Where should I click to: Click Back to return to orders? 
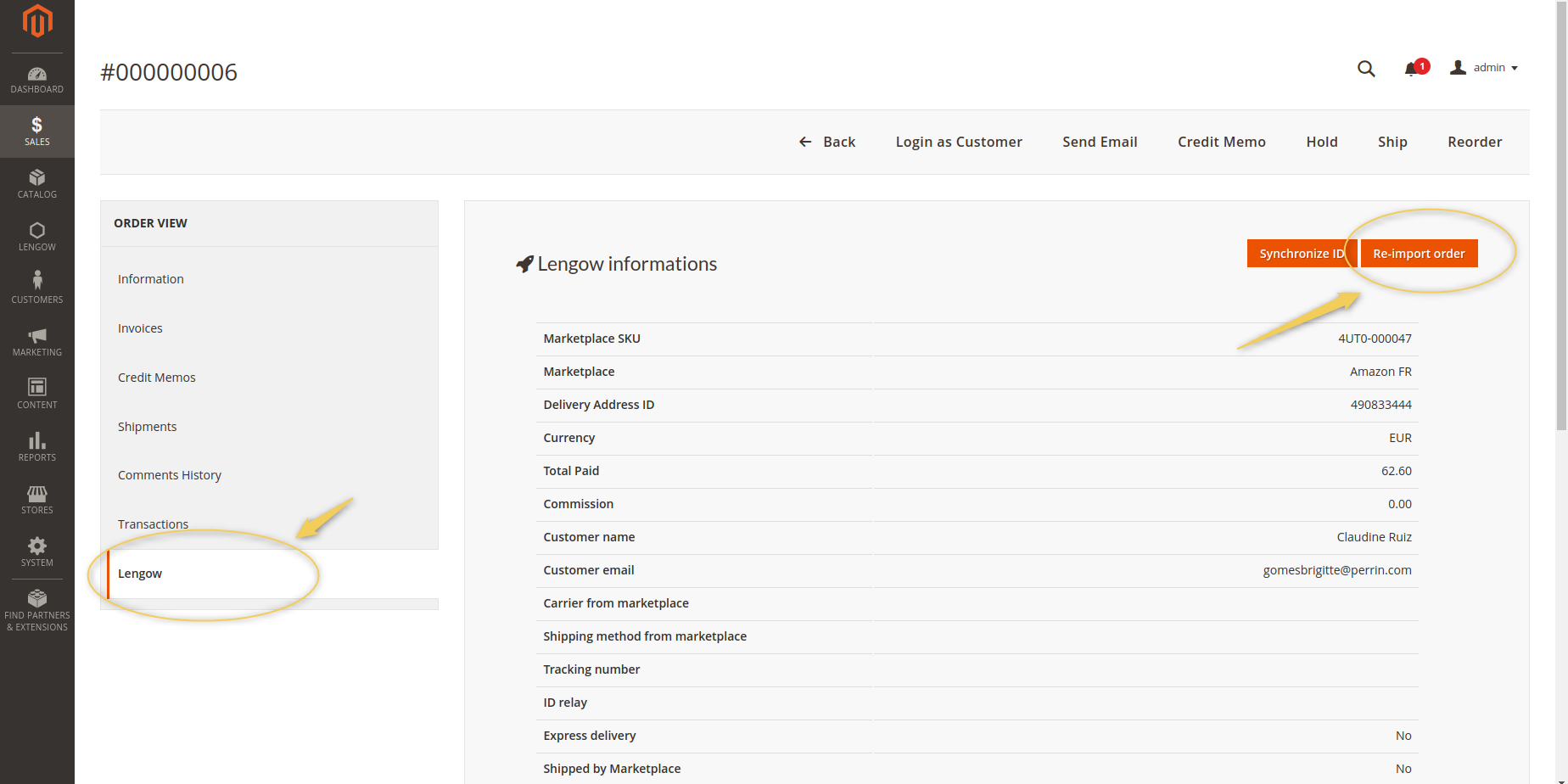coord(827,142)
